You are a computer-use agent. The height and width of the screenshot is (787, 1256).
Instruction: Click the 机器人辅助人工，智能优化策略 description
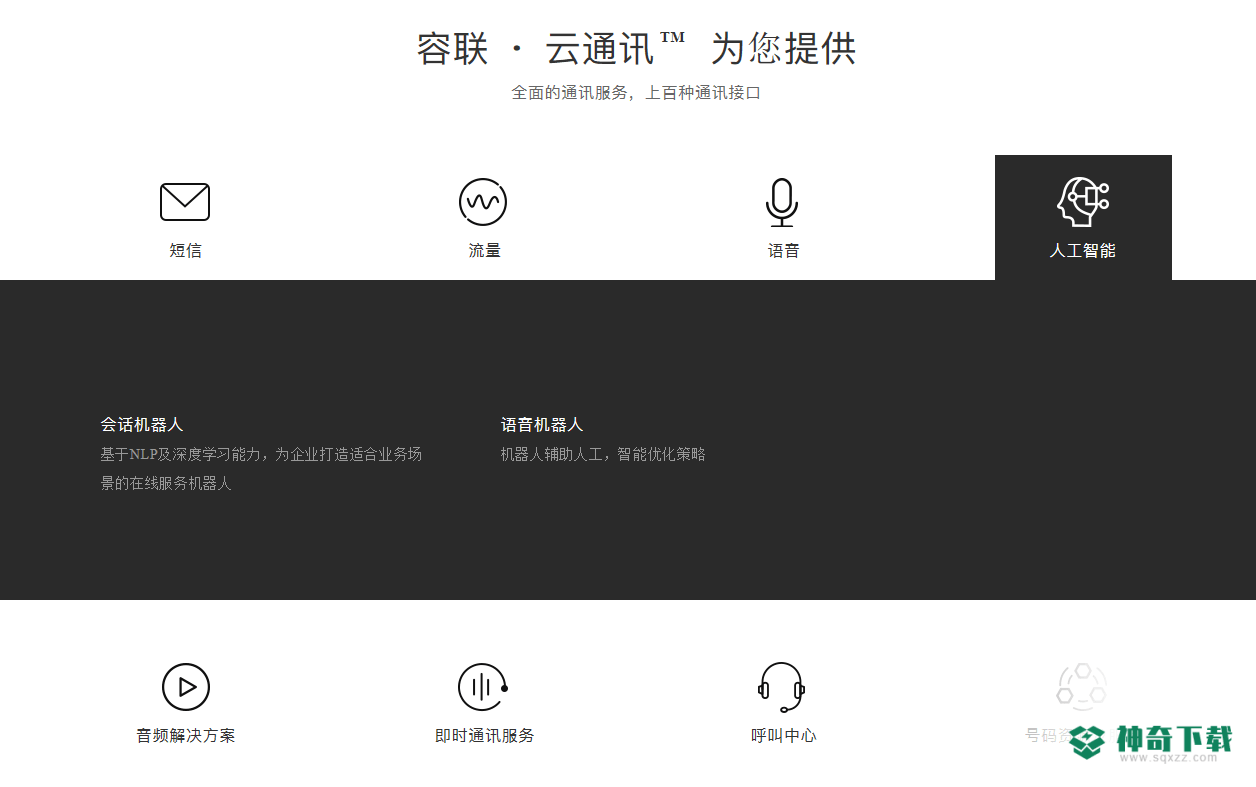603,454
